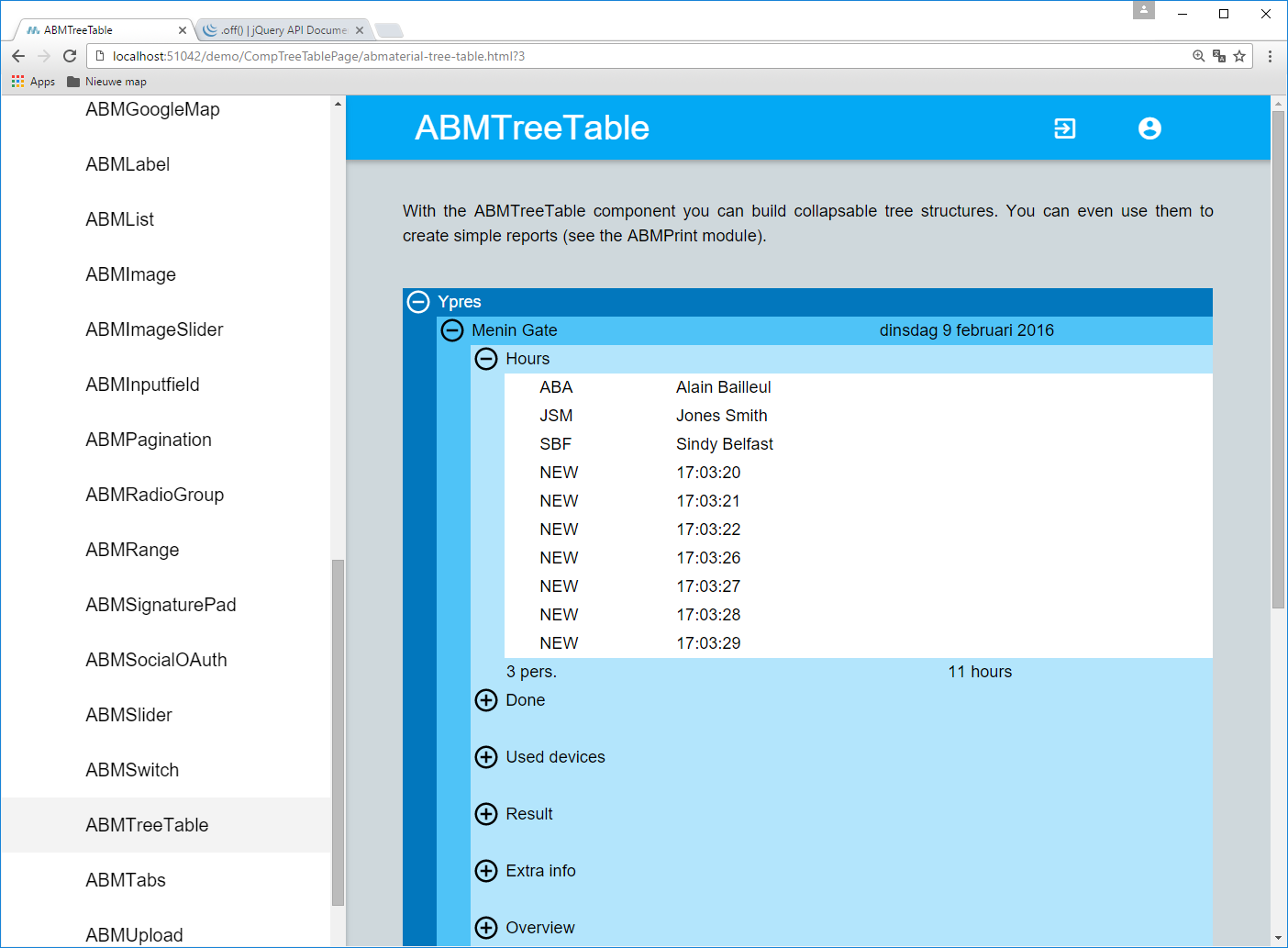This screenshot has width=1288, height=948.
Task: Open Chrome's three-dot menu
Action: coord(1271,56)
